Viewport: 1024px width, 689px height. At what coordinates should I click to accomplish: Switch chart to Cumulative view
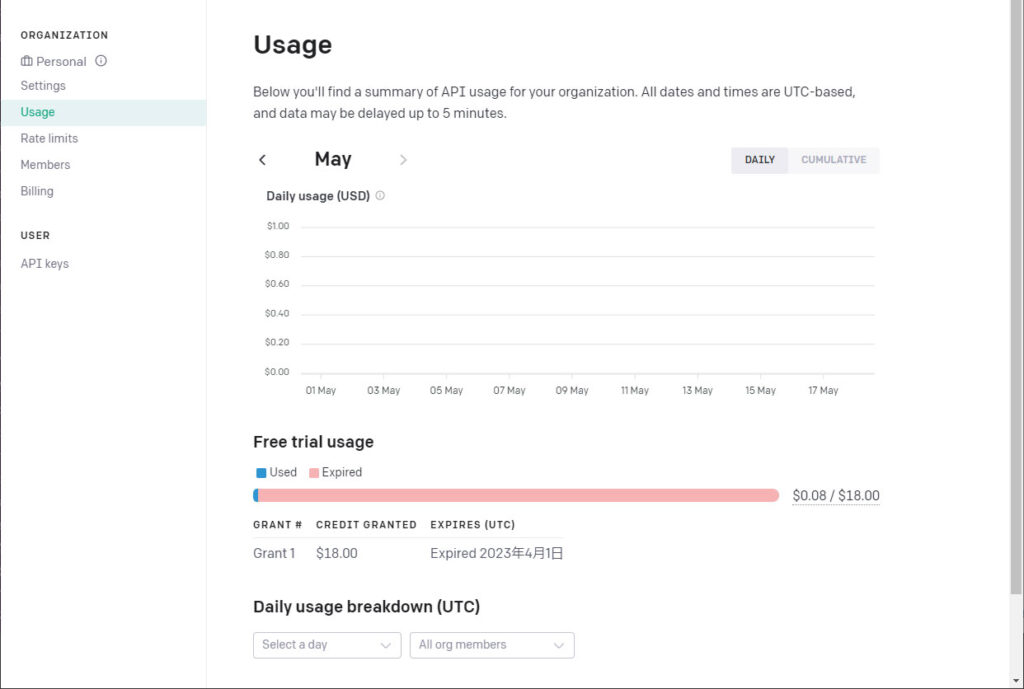pos(833,160)
